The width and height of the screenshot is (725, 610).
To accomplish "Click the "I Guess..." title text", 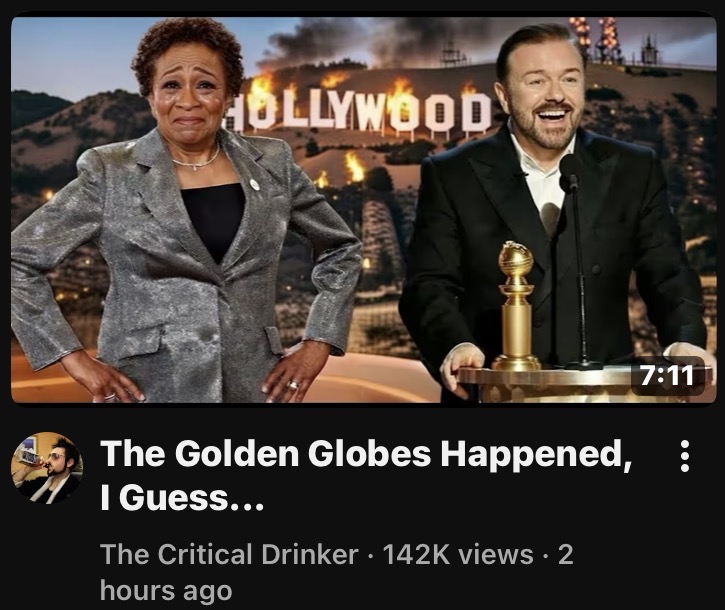I will (x=182, y=498).
